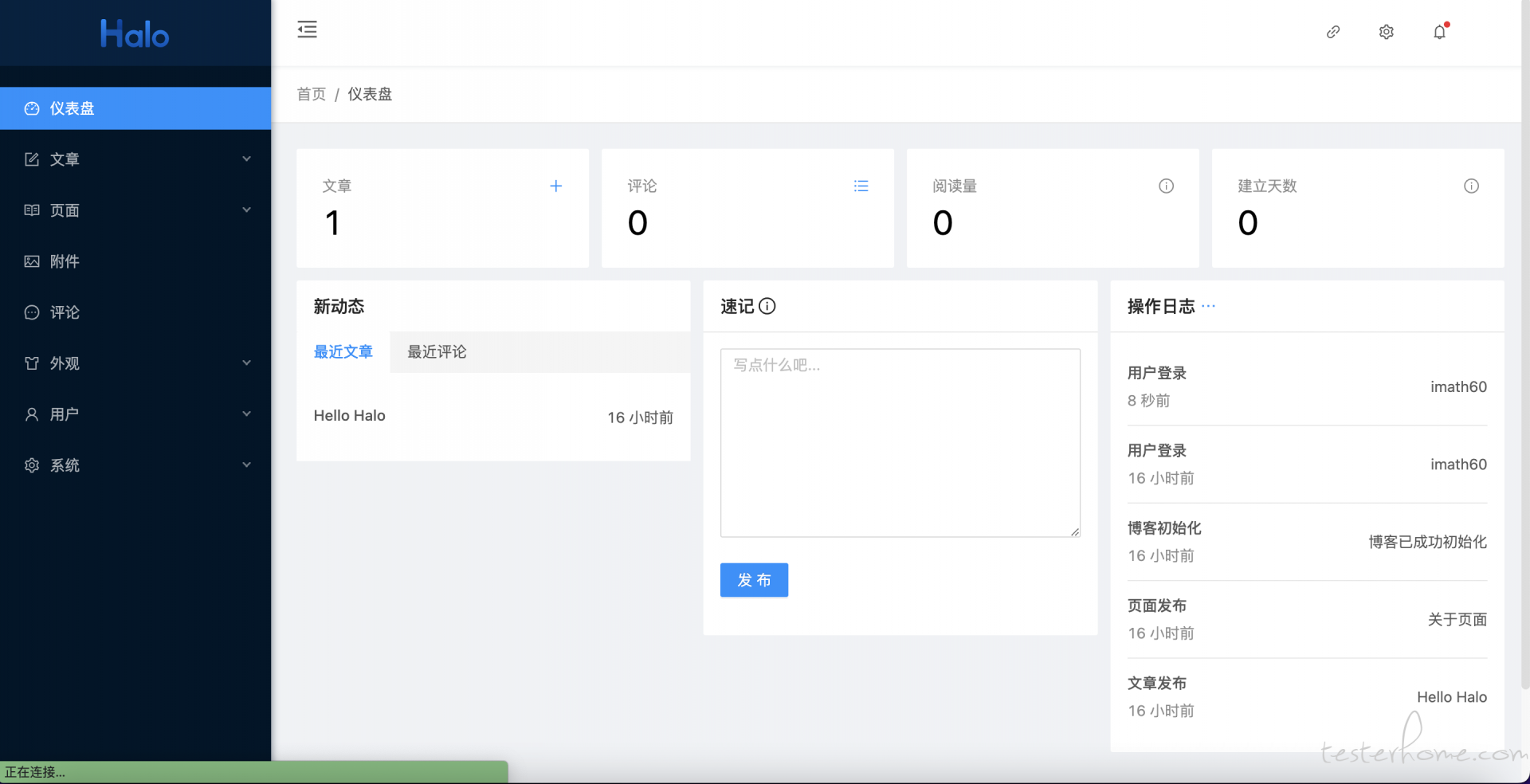Click the gear icon beside 系统
This screenshot has width=1530, height=784.
point(32,465)
